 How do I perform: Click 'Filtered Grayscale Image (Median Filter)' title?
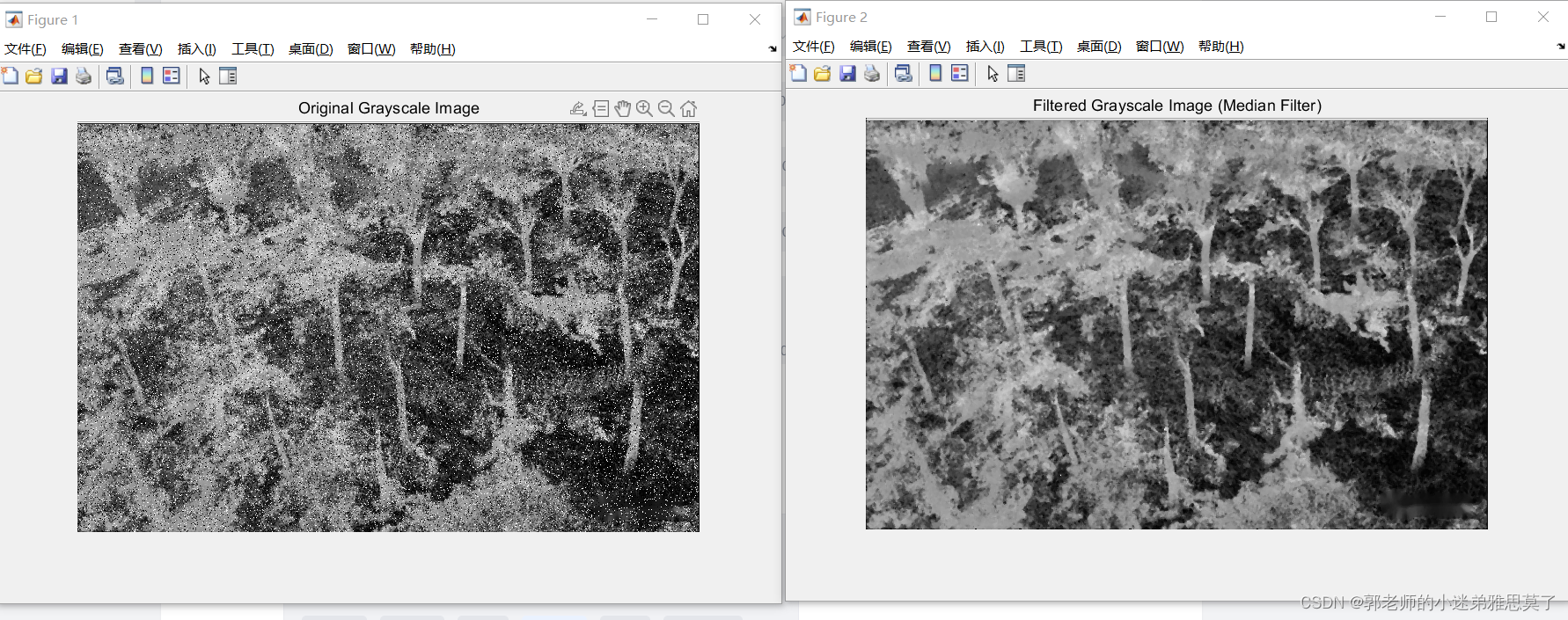(x=1177, y=106)
